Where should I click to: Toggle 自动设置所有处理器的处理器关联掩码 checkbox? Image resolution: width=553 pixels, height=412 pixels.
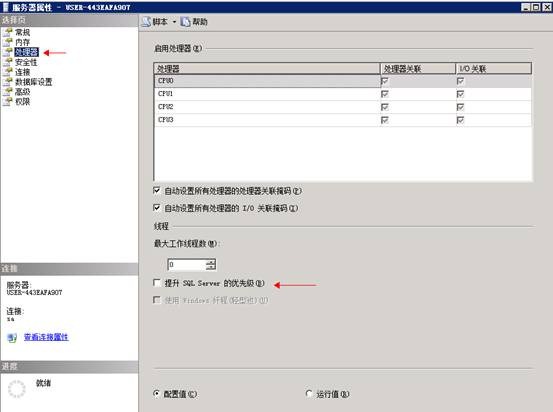(x=157, y=191)
